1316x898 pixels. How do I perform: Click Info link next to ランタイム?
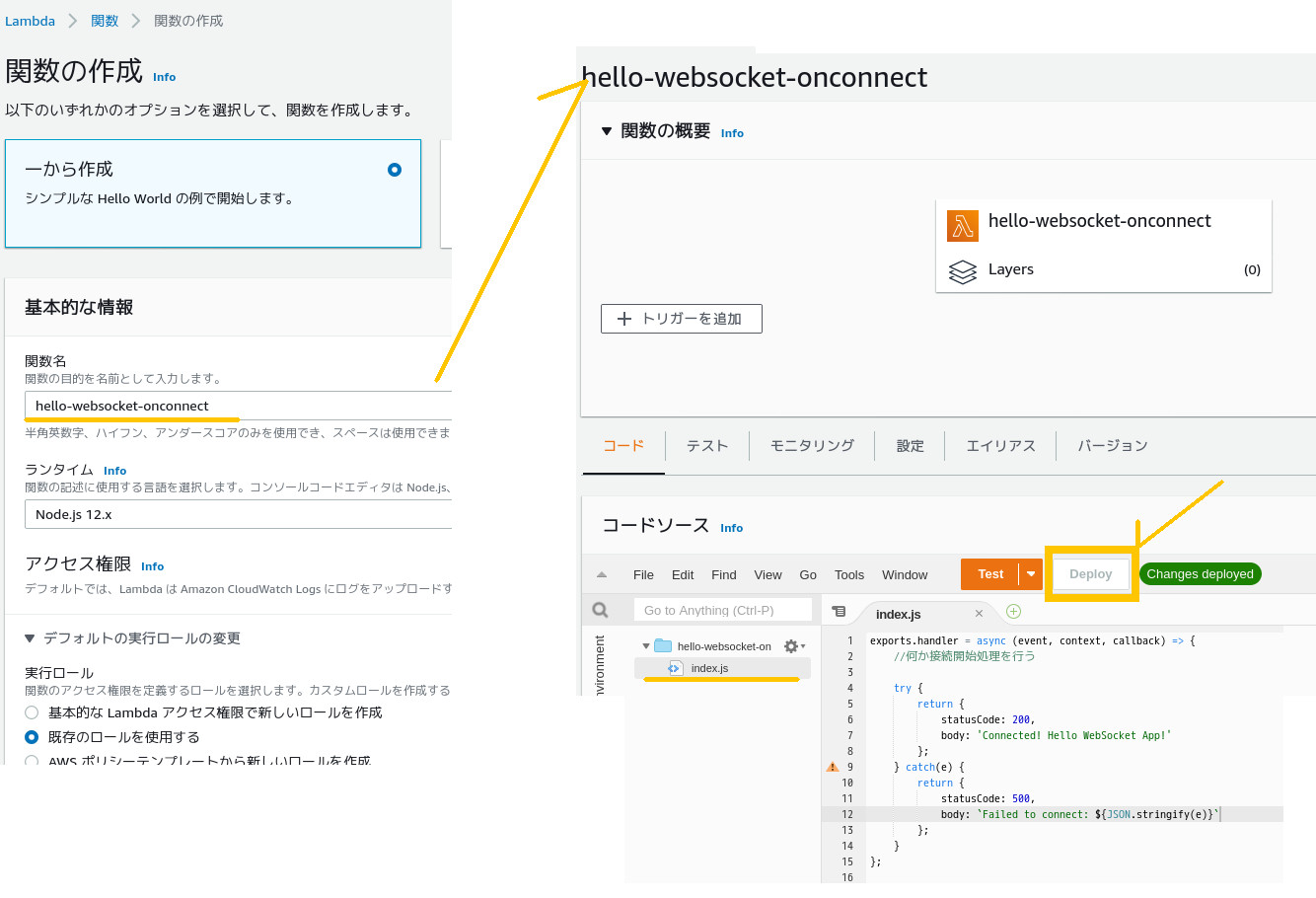(115, 471)
